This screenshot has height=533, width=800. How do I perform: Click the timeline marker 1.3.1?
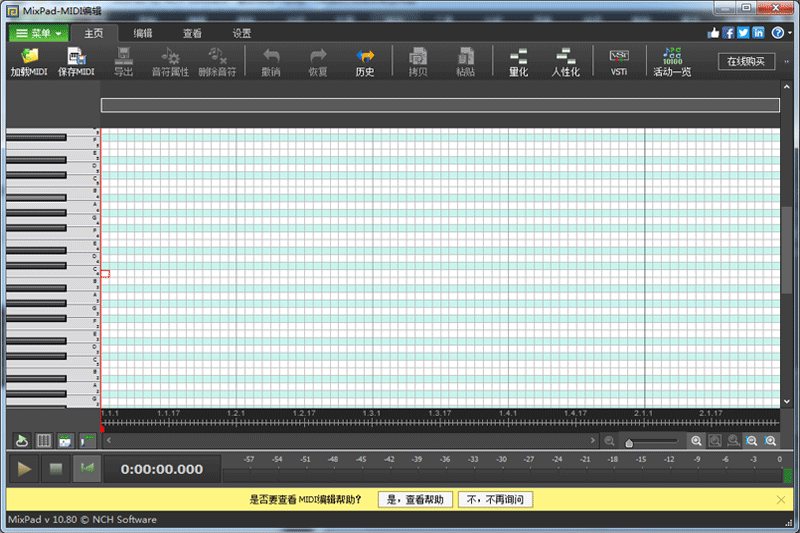tap(371, 413)
